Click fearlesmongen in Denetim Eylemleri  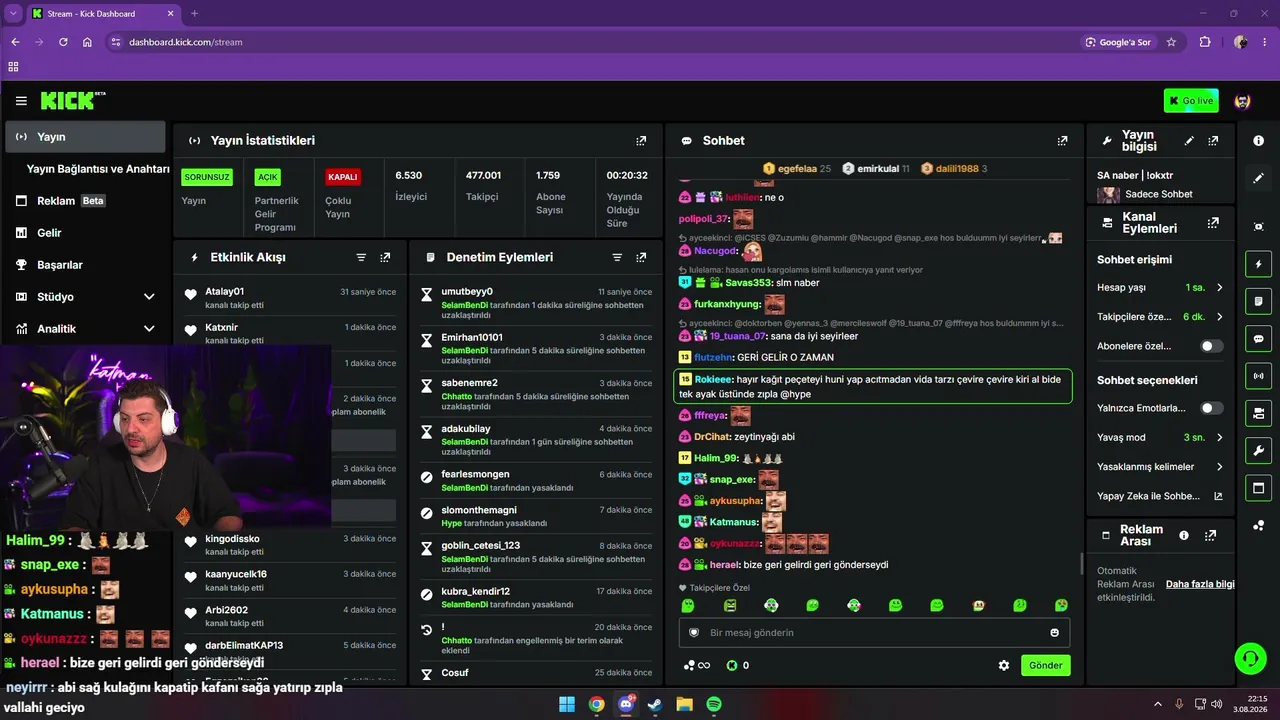(x=475, y=474)
